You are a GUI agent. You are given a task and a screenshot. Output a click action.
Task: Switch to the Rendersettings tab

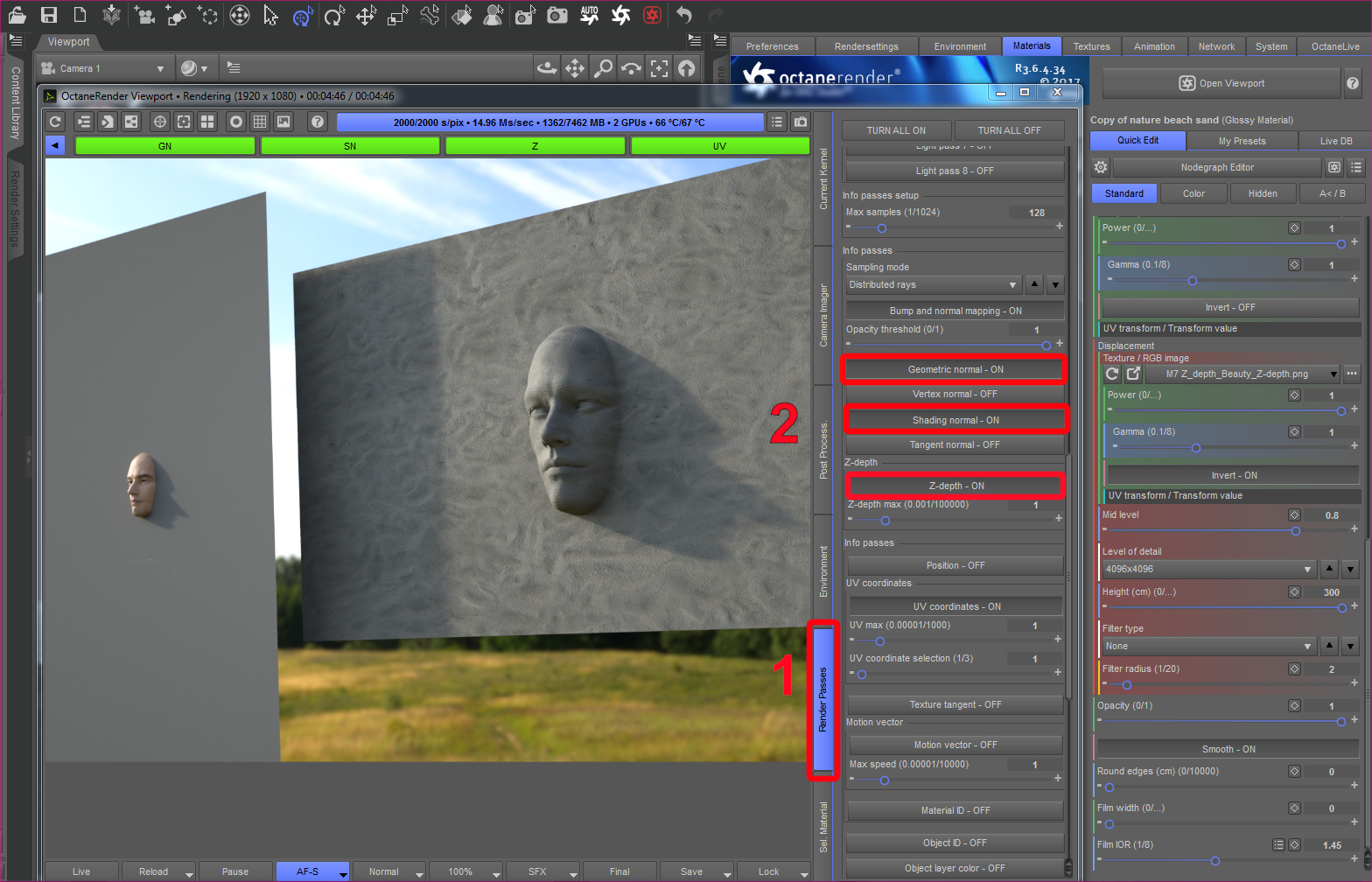[x=866, y=46]
